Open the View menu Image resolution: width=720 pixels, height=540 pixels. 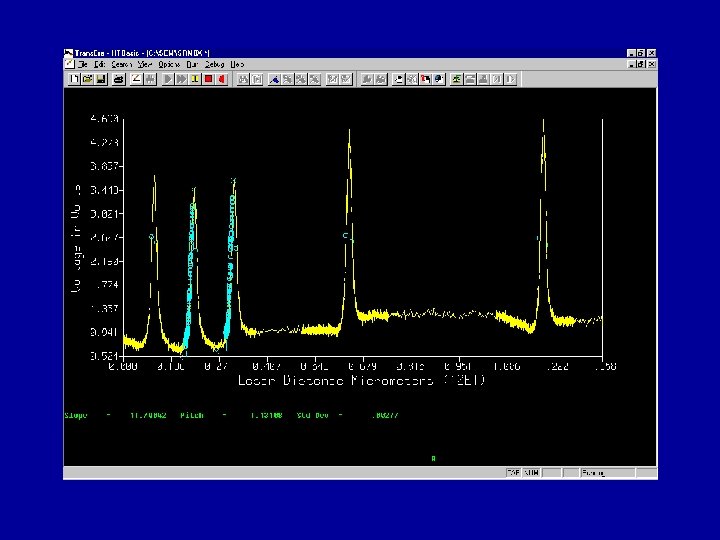pos(145,64)
